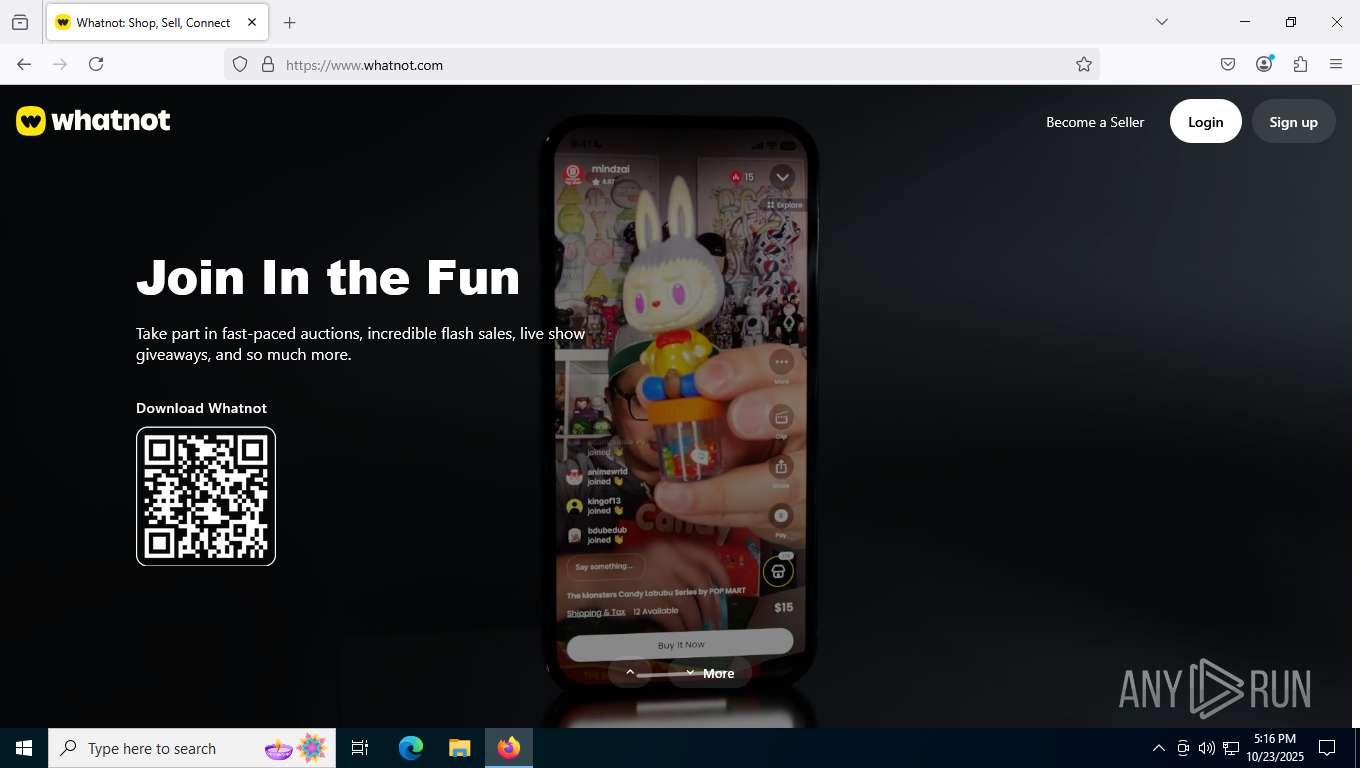Launch Microsoft Edge from the taskbar
1360x768 pixels.
tap(411, 748)
